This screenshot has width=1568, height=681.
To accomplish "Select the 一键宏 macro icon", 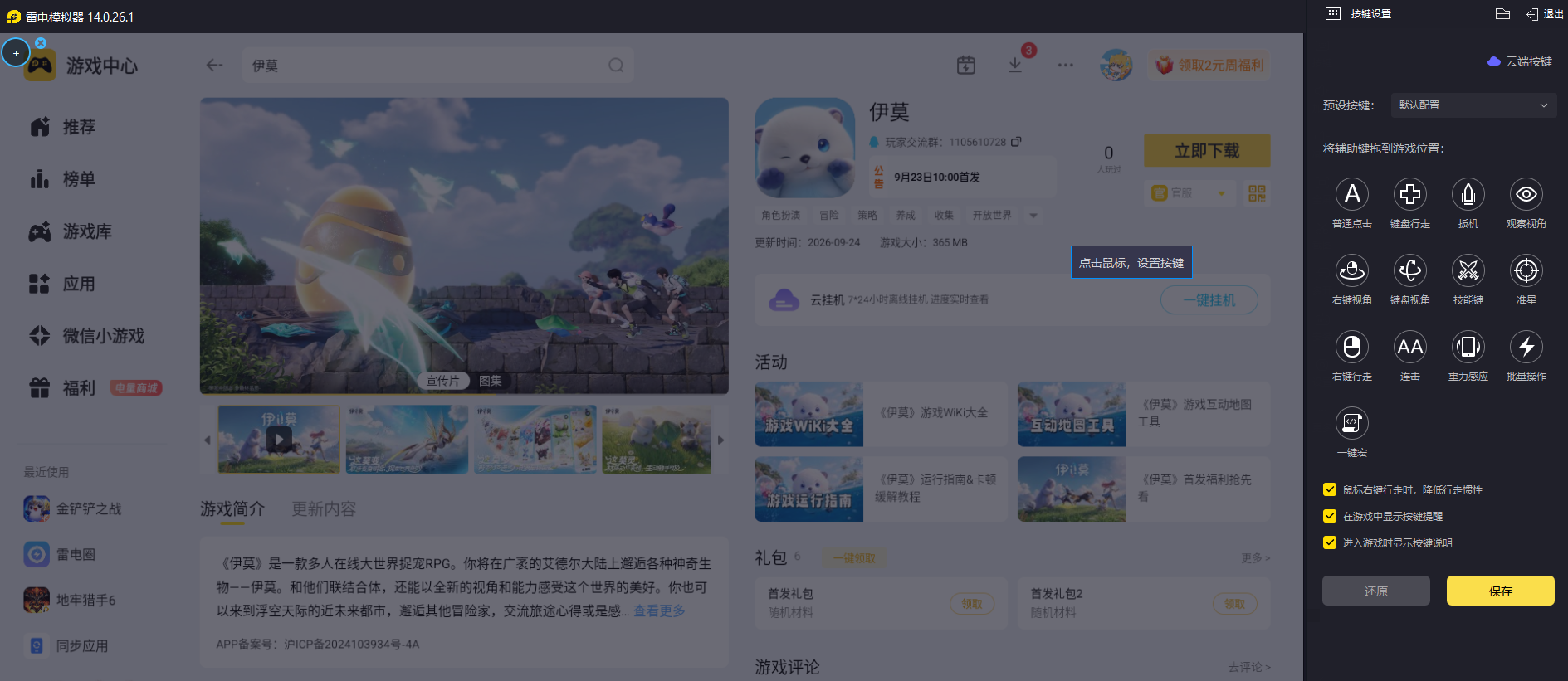I will [1351, 423].
